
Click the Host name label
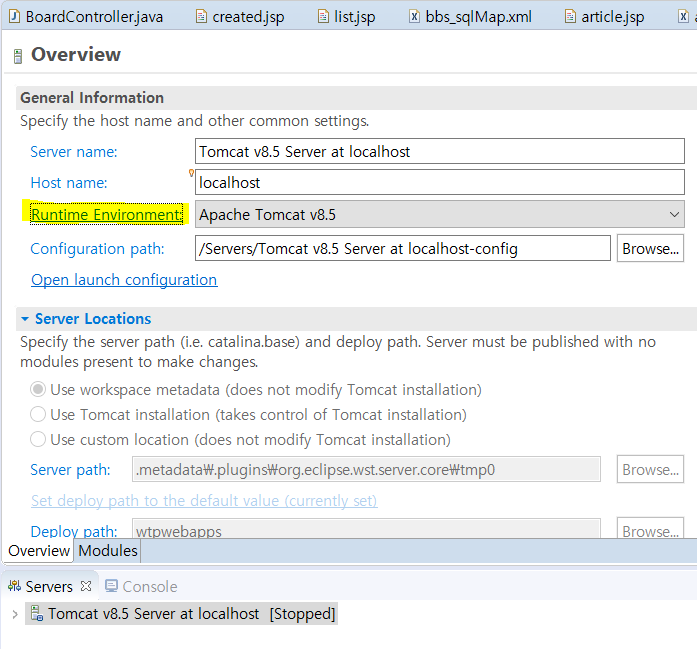[69, 183]
